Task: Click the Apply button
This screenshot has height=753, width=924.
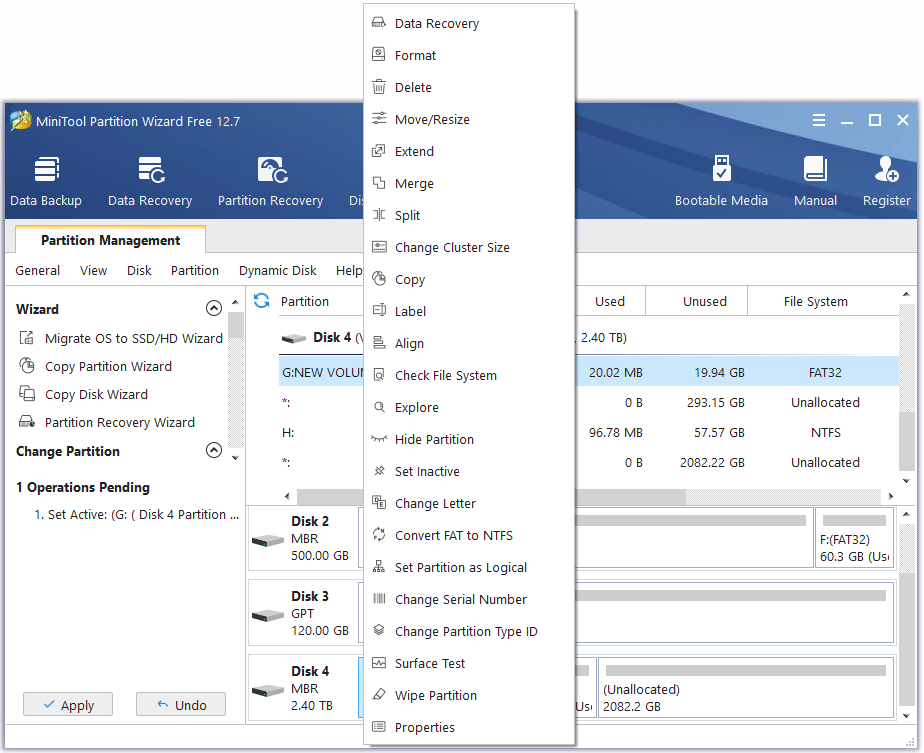Action: pyautogui.click(x=68, y=705)
